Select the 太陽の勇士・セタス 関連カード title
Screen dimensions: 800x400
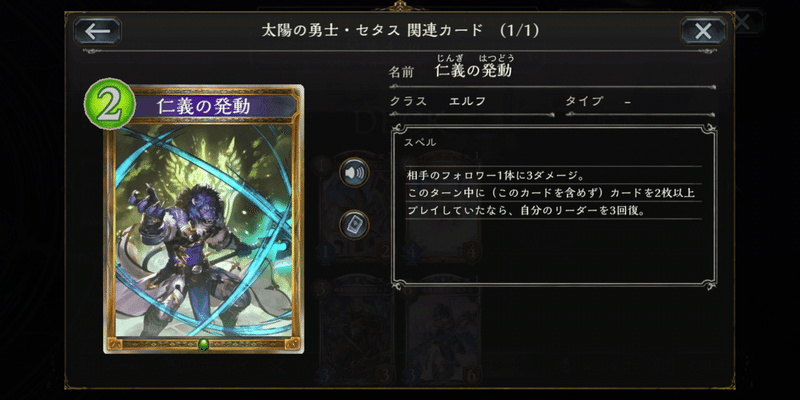[x=372, y=31]
